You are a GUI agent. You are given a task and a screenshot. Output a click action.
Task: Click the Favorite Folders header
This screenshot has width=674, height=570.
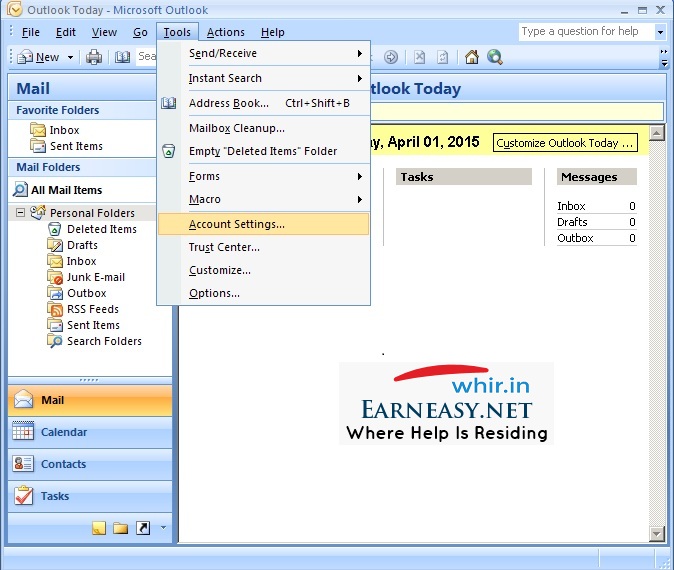coord(82,110)
